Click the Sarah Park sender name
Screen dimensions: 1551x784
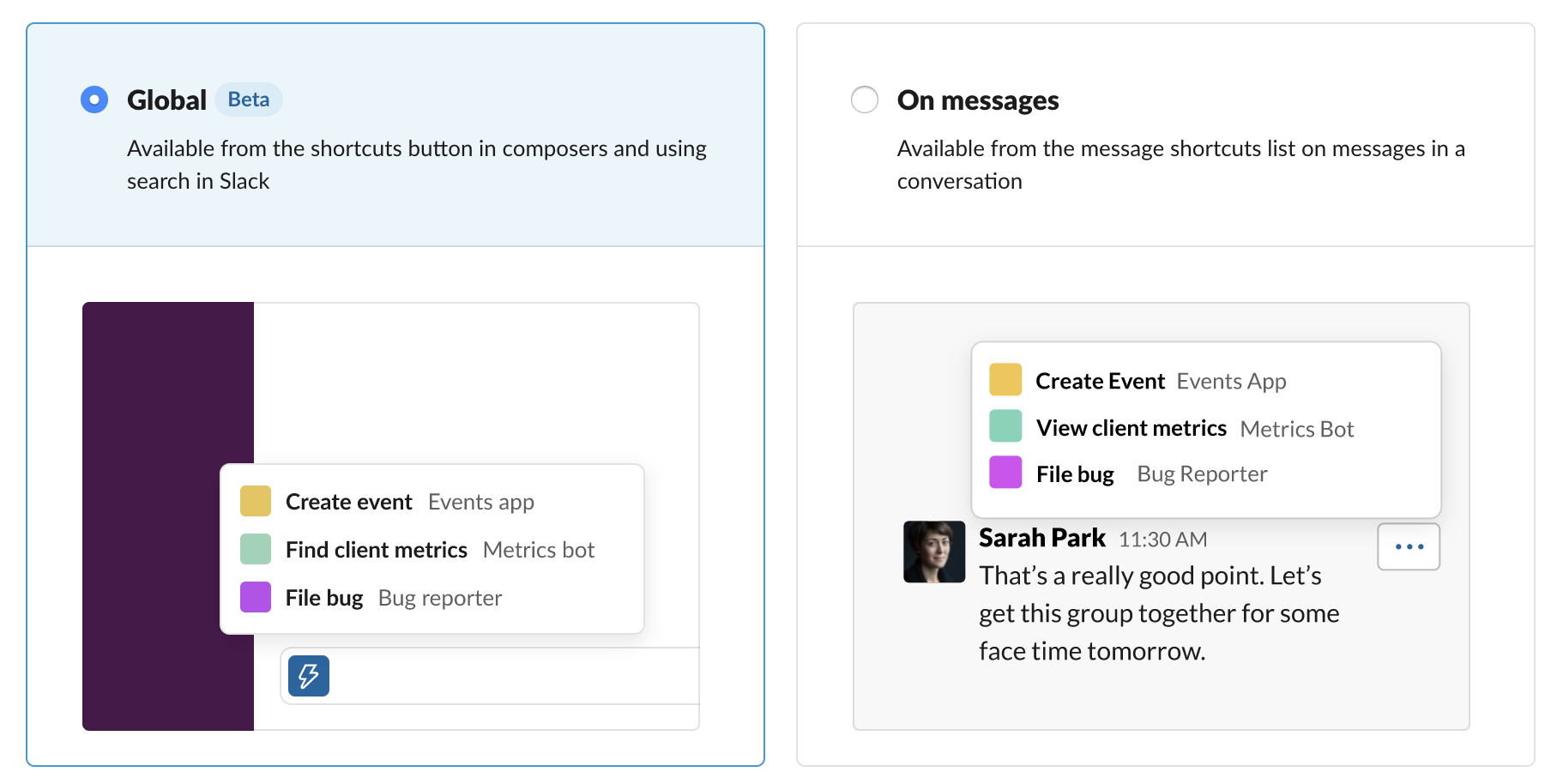[1042, 538]
